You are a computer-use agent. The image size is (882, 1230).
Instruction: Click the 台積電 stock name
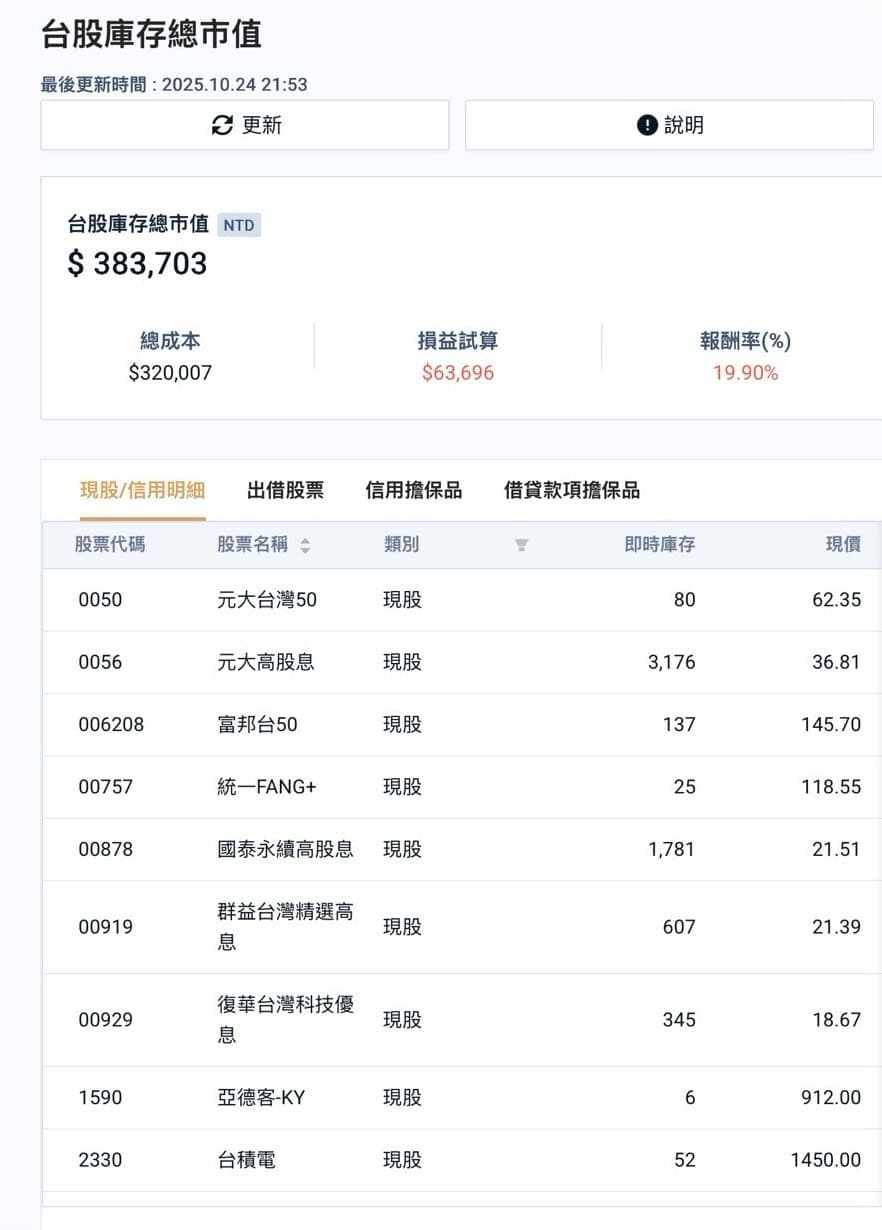pyautogui.click(x=246, y=1160)
